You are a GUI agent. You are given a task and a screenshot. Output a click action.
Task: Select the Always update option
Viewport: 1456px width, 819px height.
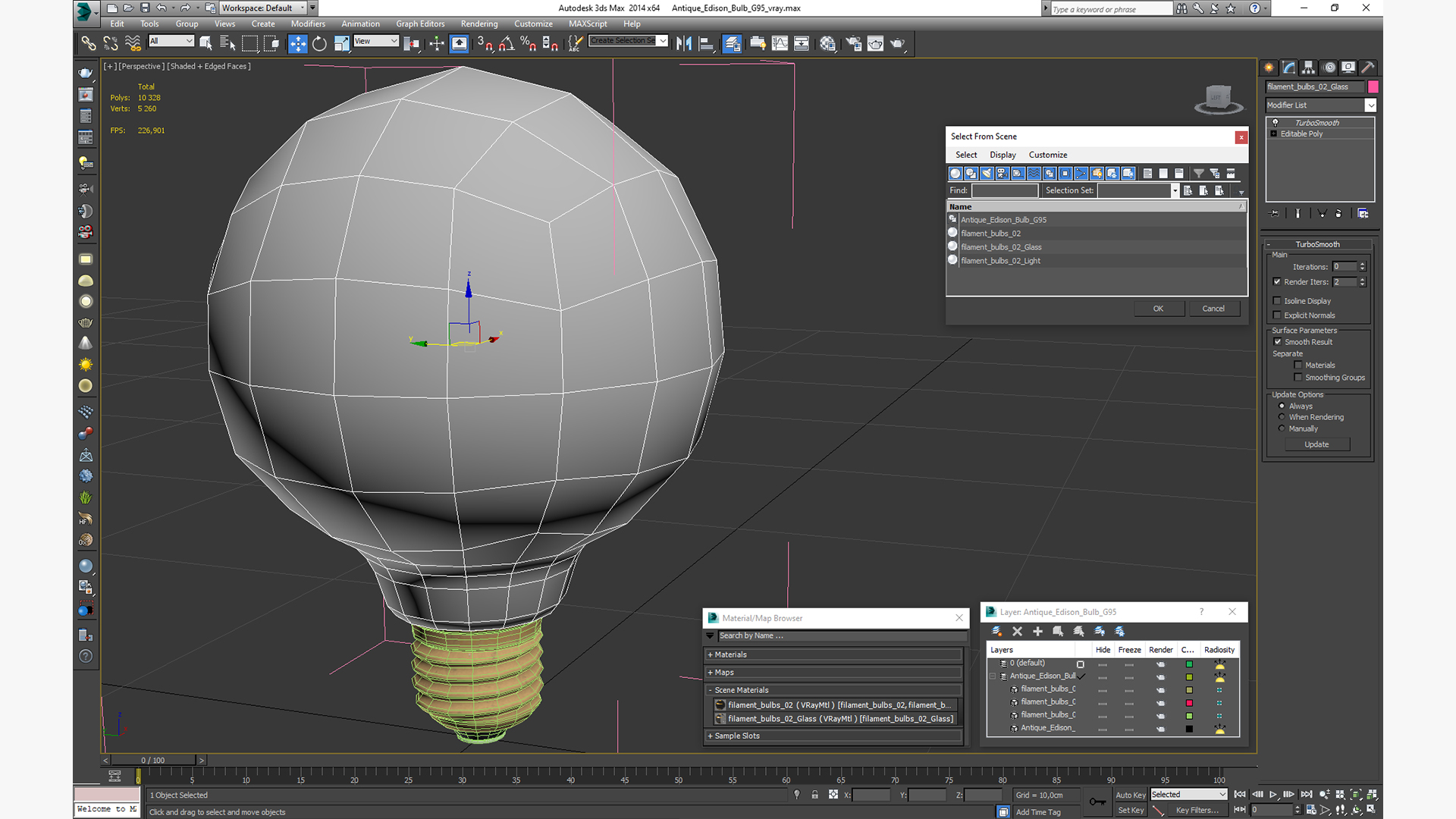point(1282,406)
